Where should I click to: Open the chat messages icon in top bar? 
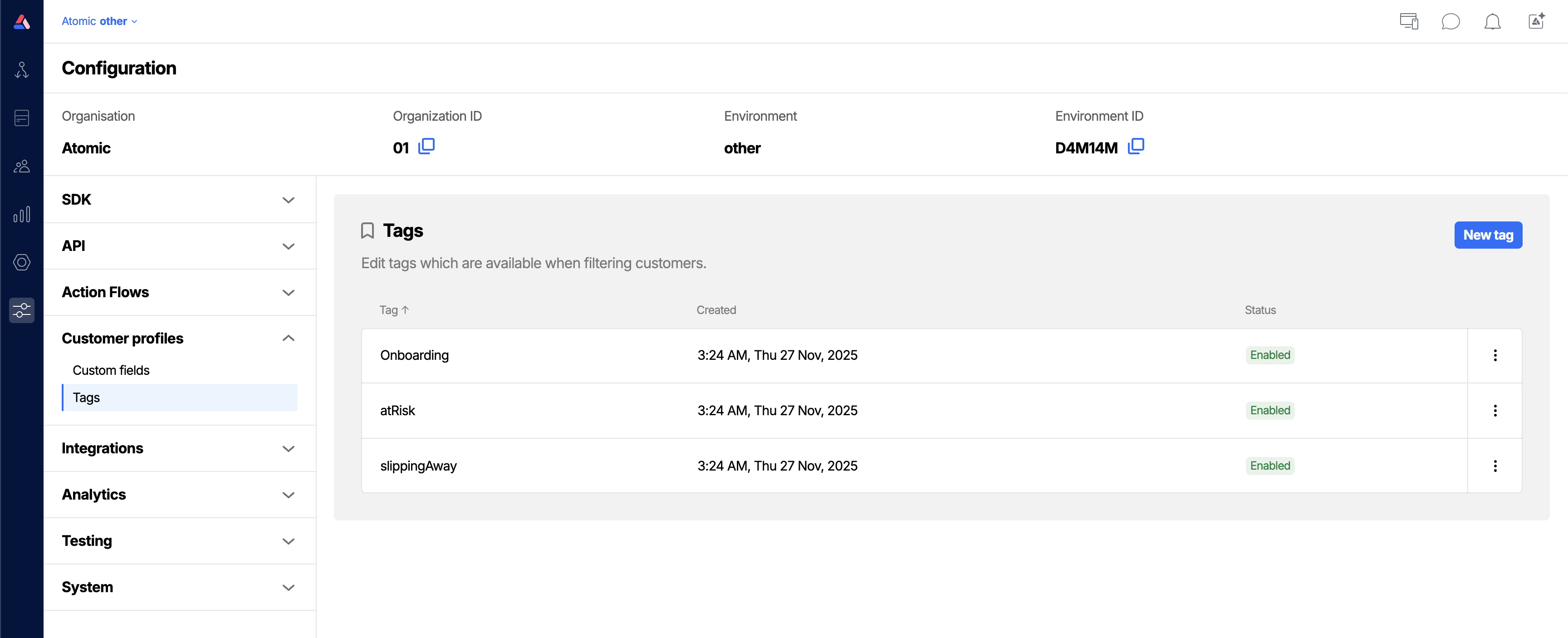(1451, 21)
